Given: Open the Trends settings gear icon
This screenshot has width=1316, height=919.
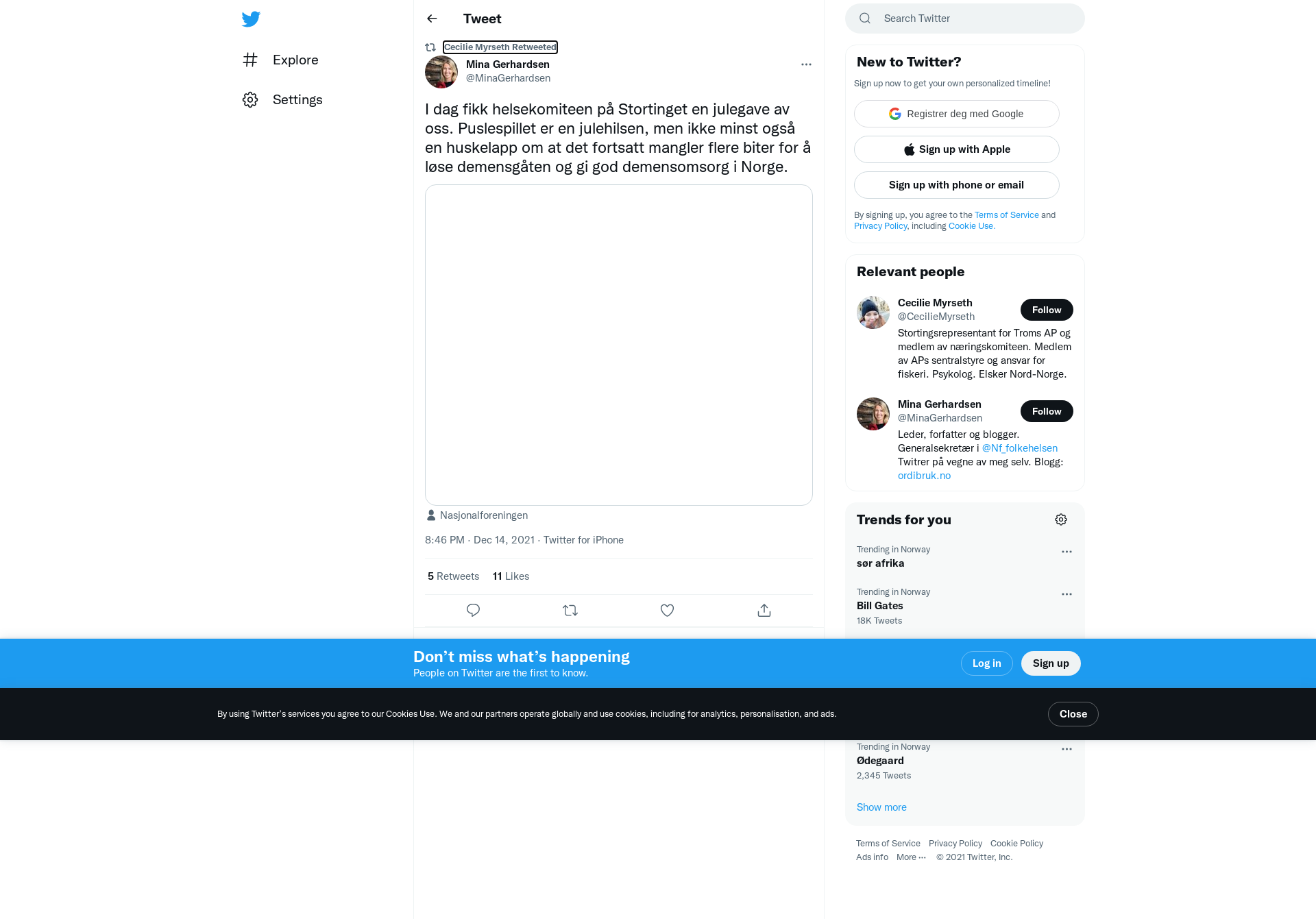Looking at the screenshot, I should (x=1061, y=520).
